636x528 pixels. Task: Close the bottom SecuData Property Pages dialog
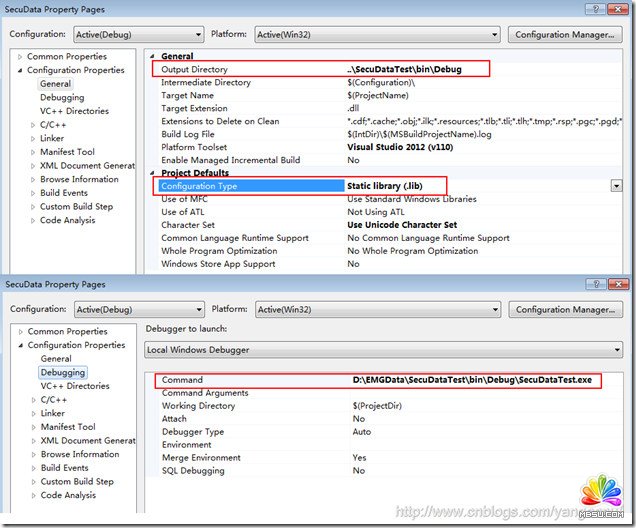[x=618, y=284]
